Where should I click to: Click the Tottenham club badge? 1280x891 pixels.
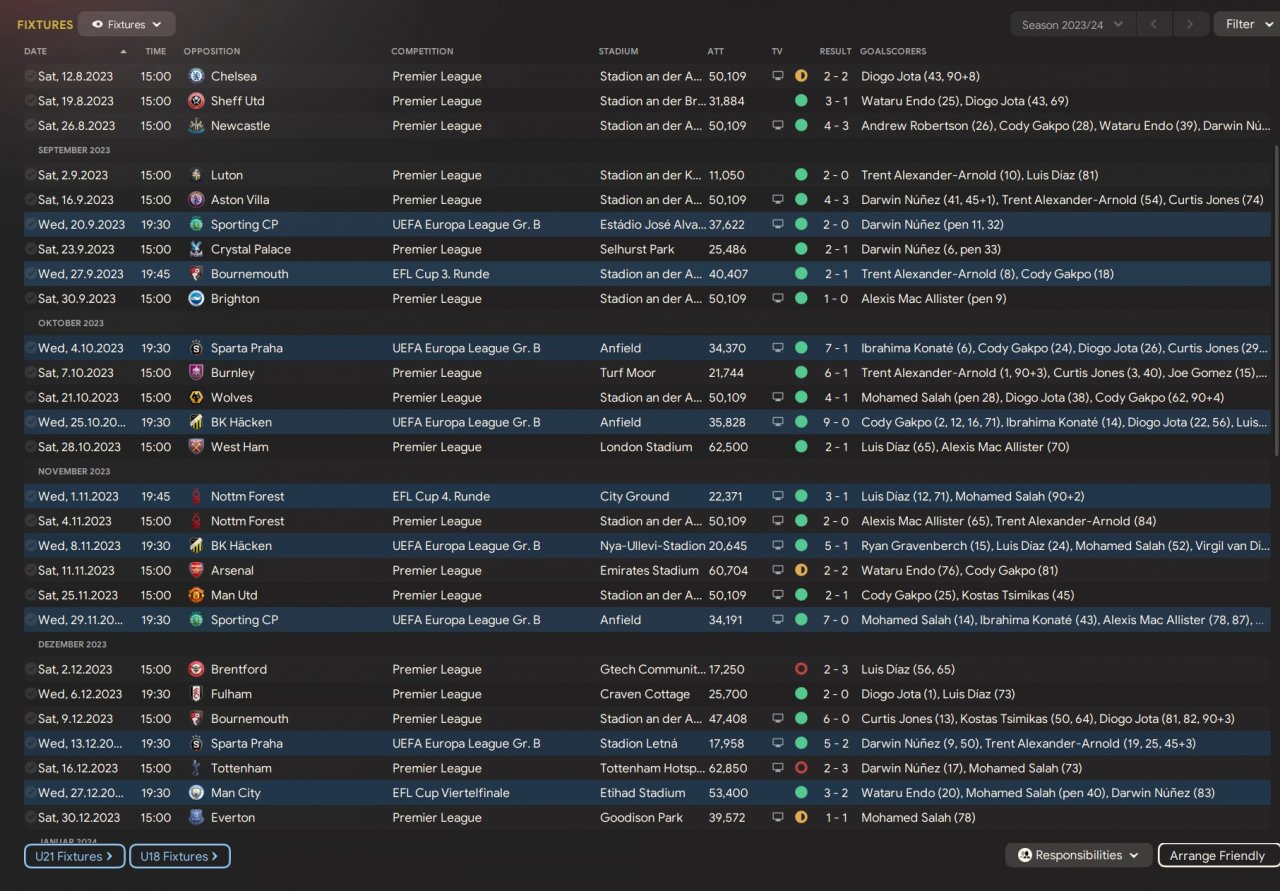196,768
